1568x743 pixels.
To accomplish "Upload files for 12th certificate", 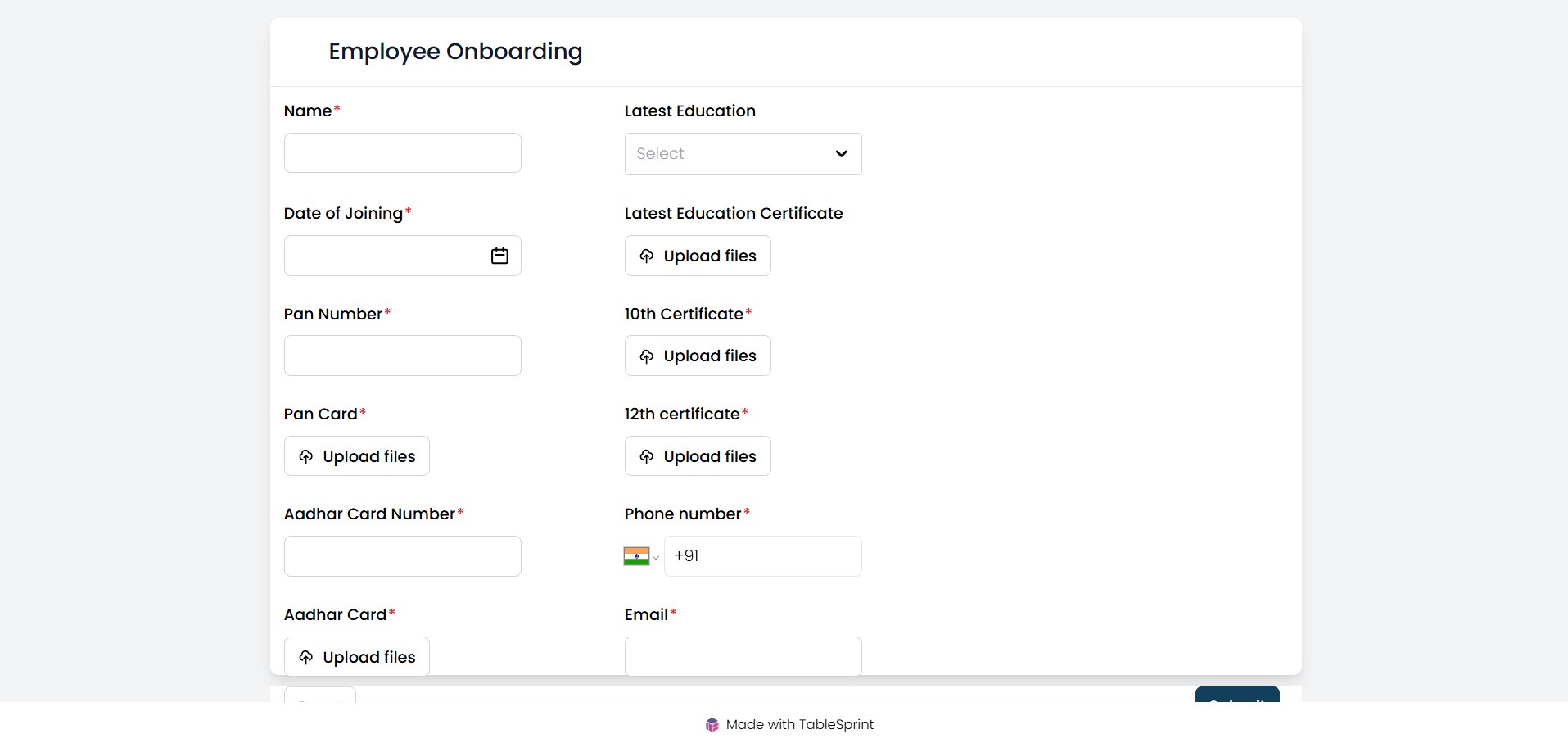I will click(698, 456).
